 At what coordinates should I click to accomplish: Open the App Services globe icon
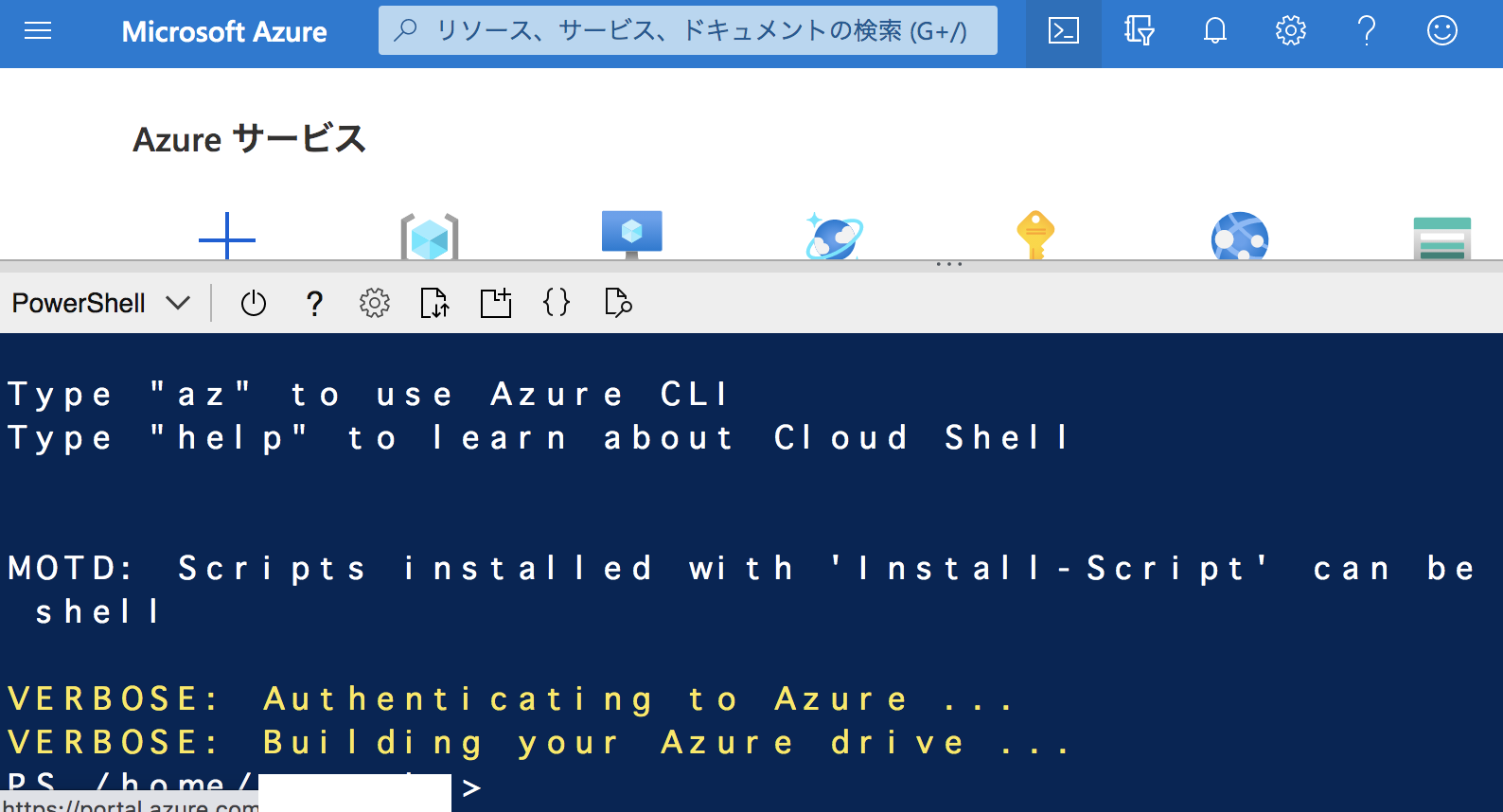pos(1240,235)
